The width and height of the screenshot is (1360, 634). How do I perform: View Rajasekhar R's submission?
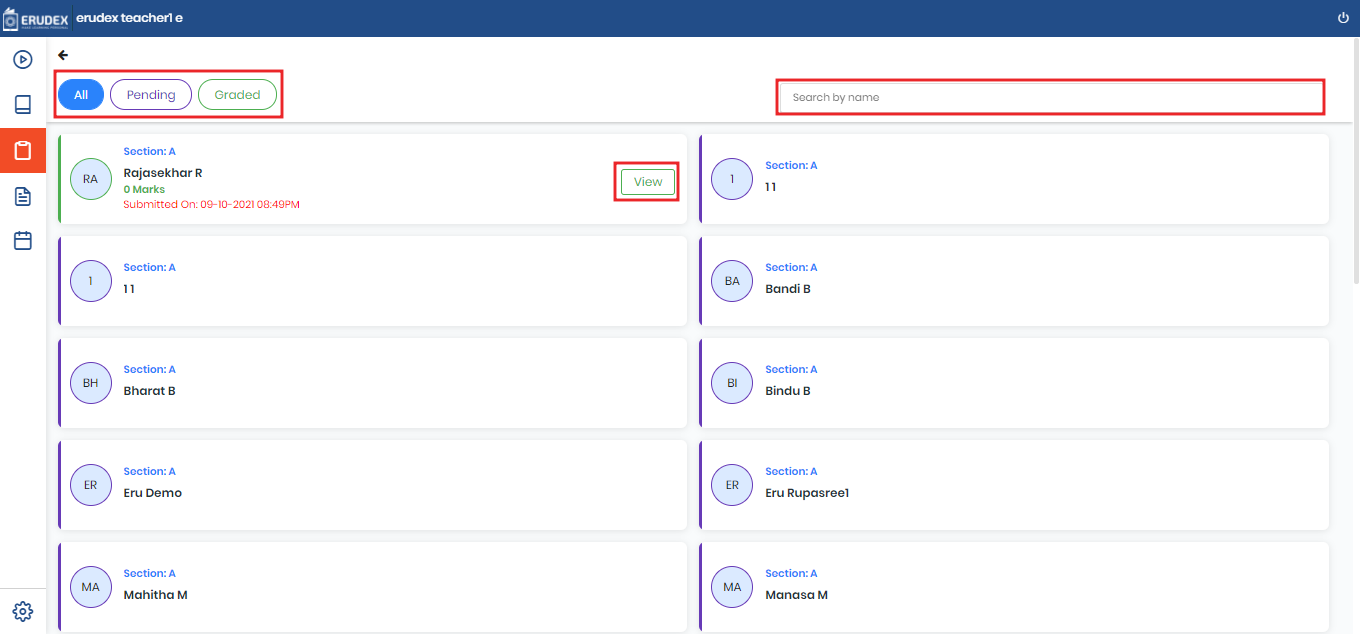pos(648,182)
